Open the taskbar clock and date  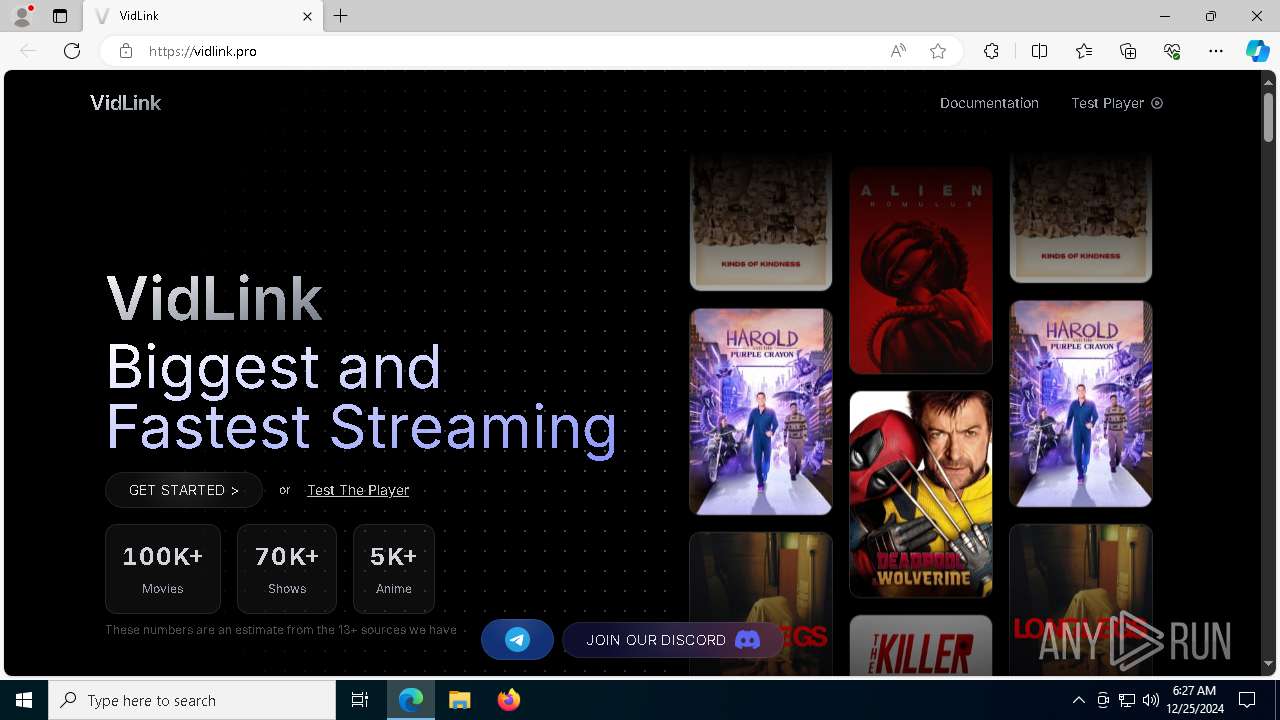1194,700
